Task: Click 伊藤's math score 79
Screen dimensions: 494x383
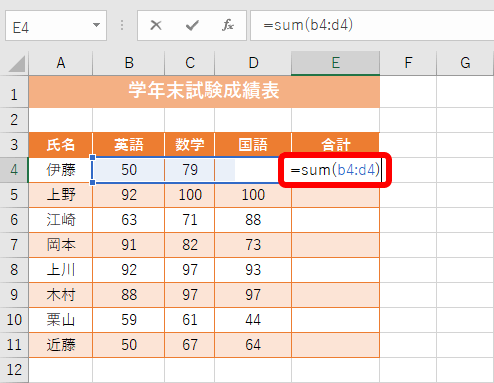Action: [x=190, y=170]
